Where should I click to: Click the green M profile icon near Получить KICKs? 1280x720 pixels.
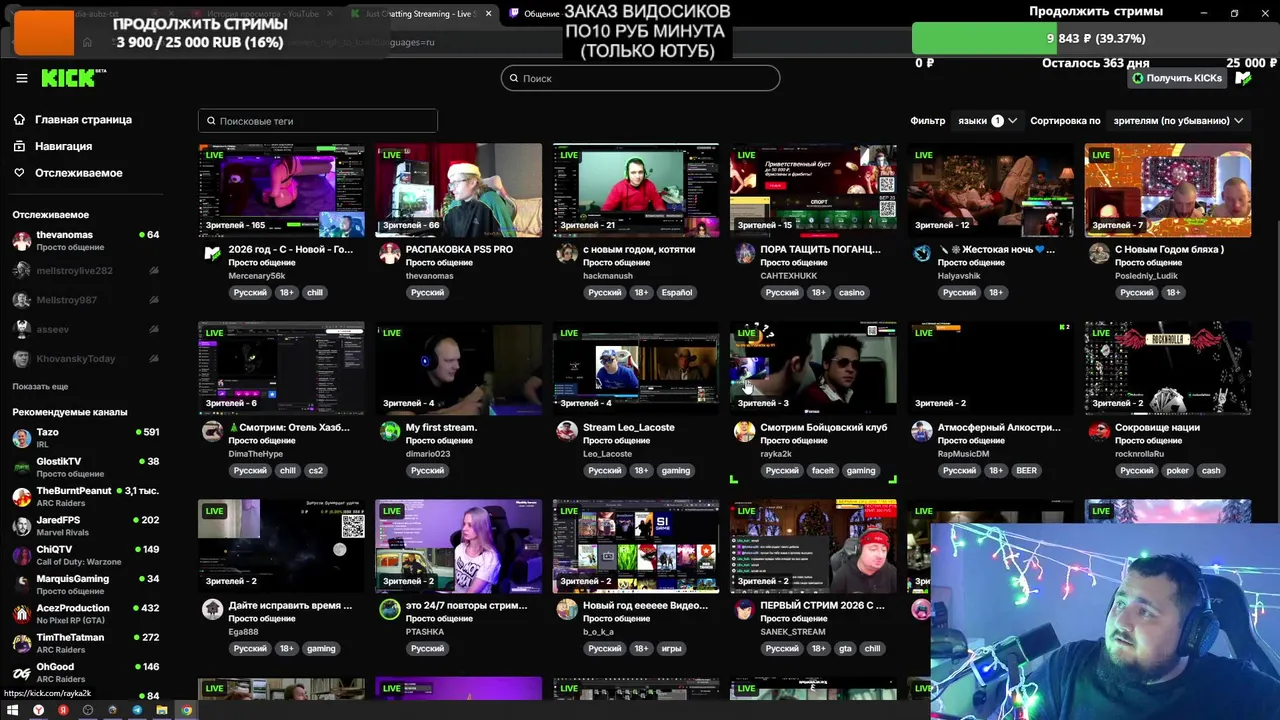1243,78
